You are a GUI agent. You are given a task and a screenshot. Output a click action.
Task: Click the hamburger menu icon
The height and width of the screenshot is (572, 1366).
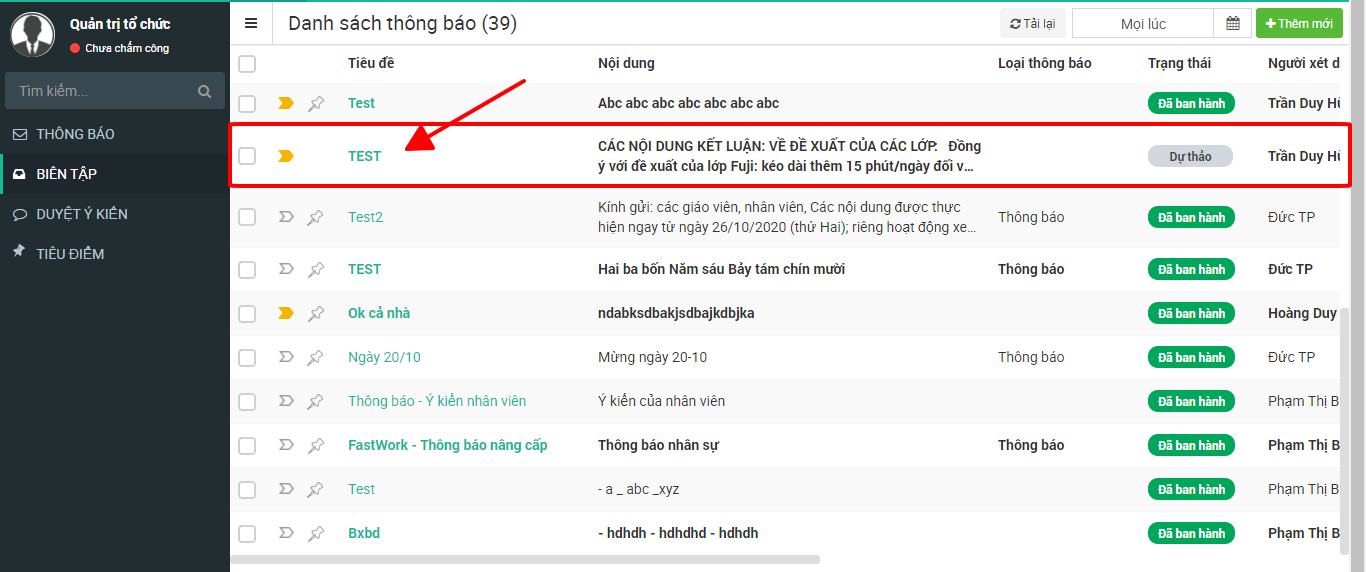coord(251,23)
